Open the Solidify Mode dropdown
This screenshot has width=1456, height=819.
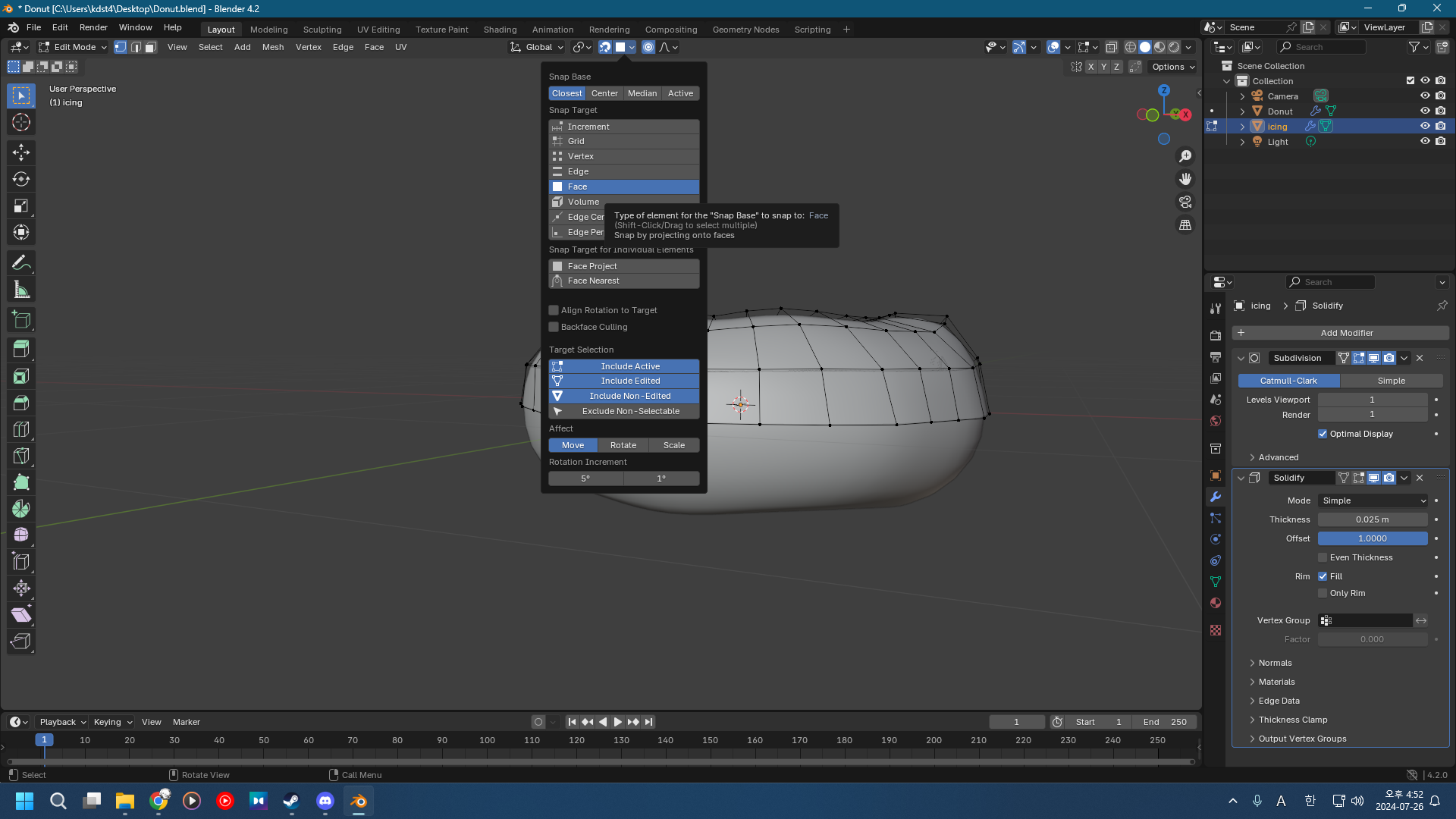[1373, 500]
